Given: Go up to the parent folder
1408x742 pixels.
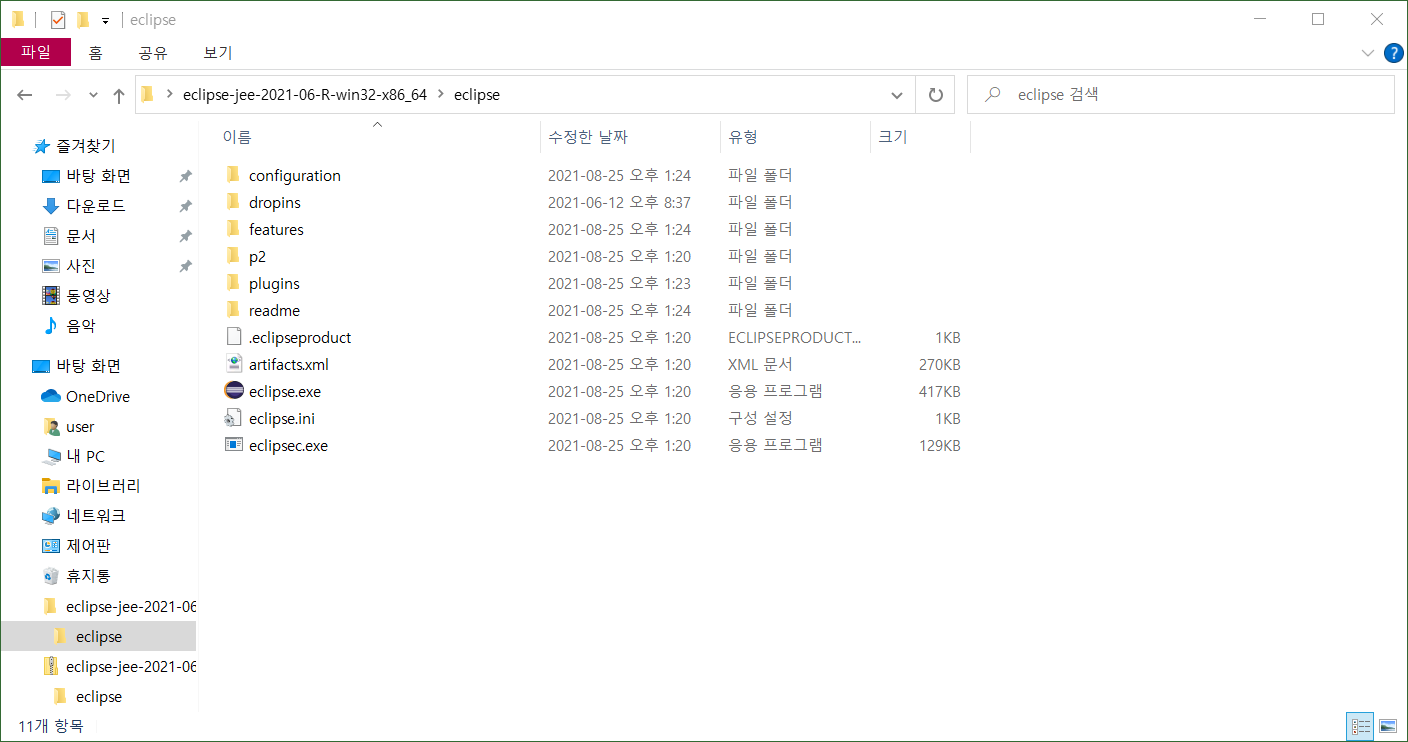Looking at the screenshot, I should click(119, 95).
